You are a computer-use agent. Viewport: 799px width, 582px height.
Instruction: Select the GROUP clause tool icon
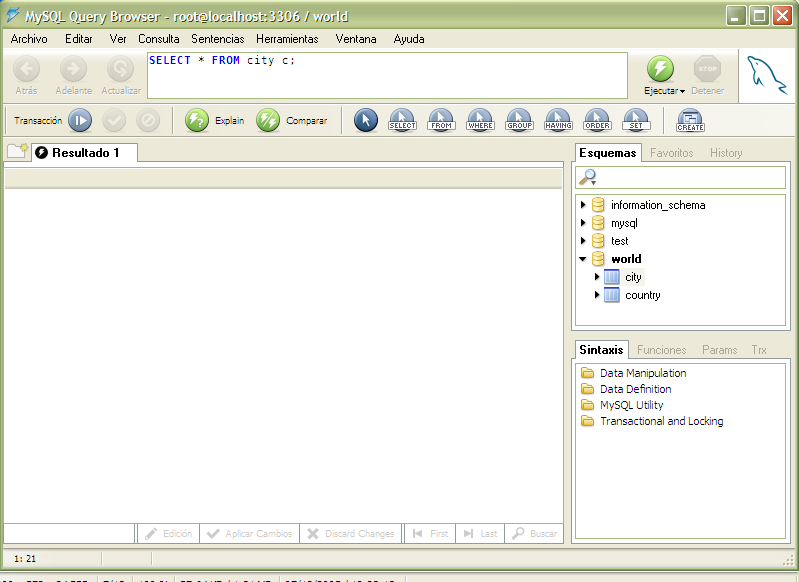pyautogui.click(x=519, y=120)
